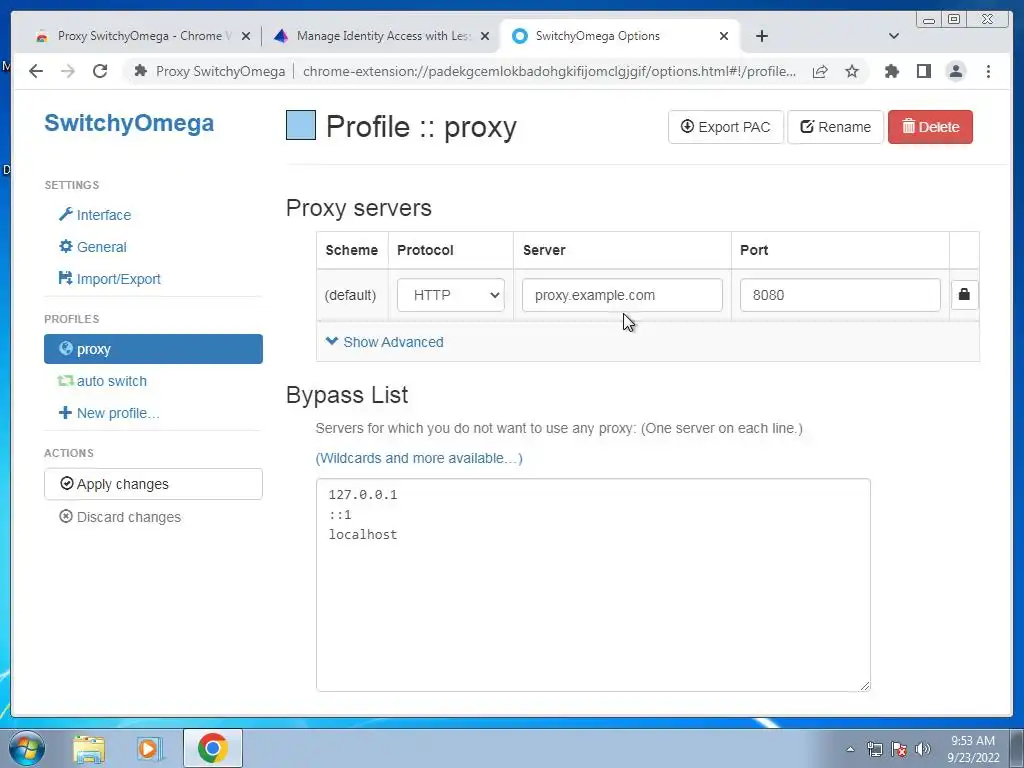Open Windows Explorer from taskbar
The width and height of the screenshot is (1024, 768).
[x=88, y=748]
